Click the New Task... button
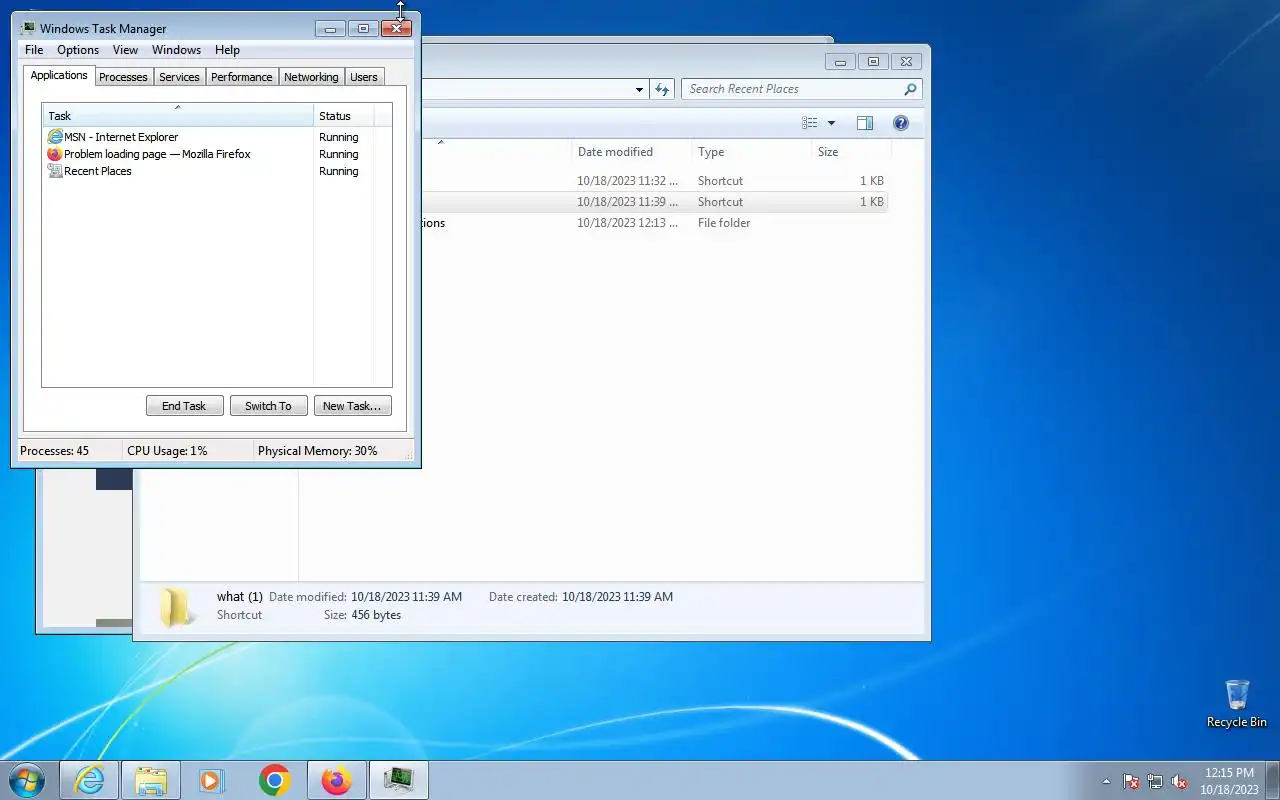The image size is (1280, 800). point(352,406)
